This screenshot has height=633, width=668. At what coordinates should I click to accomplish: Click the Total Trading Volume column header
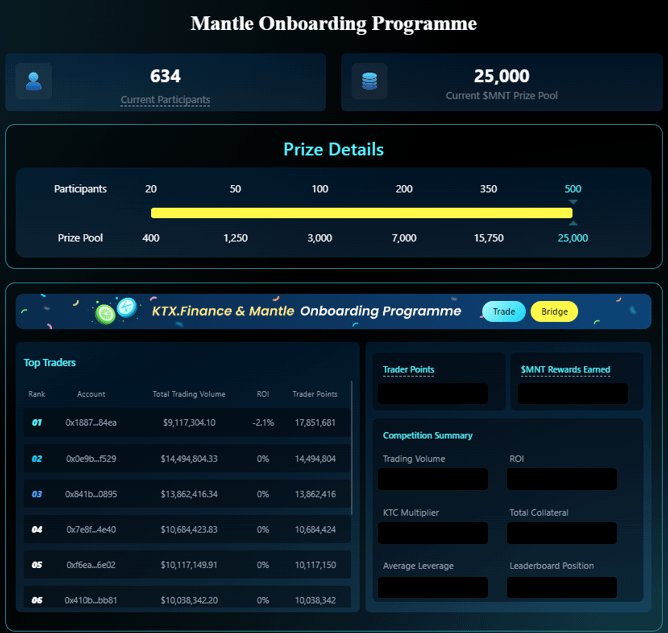coord(189,394)
